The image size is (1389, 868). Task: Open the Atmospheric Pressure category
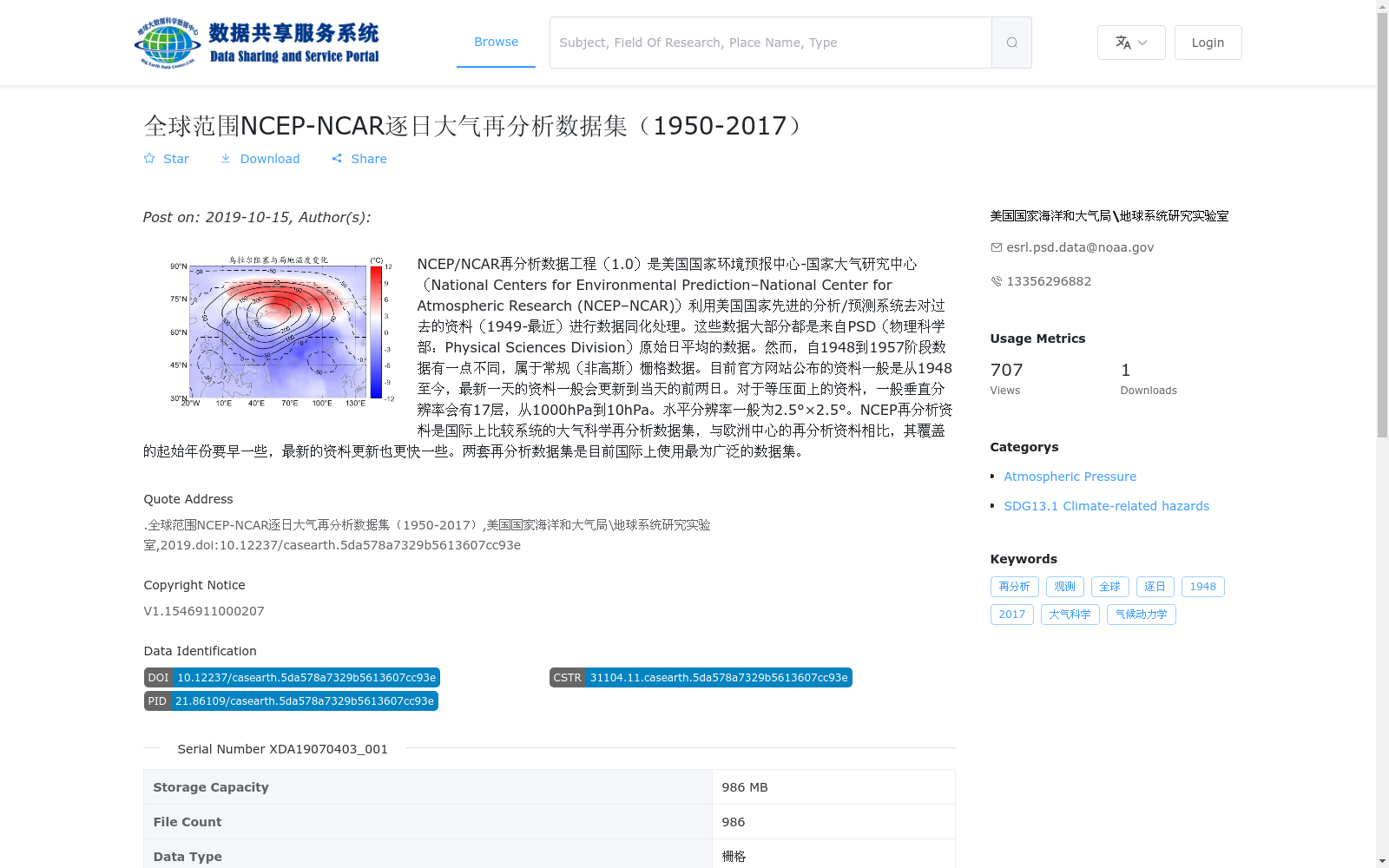point(1070,477)
